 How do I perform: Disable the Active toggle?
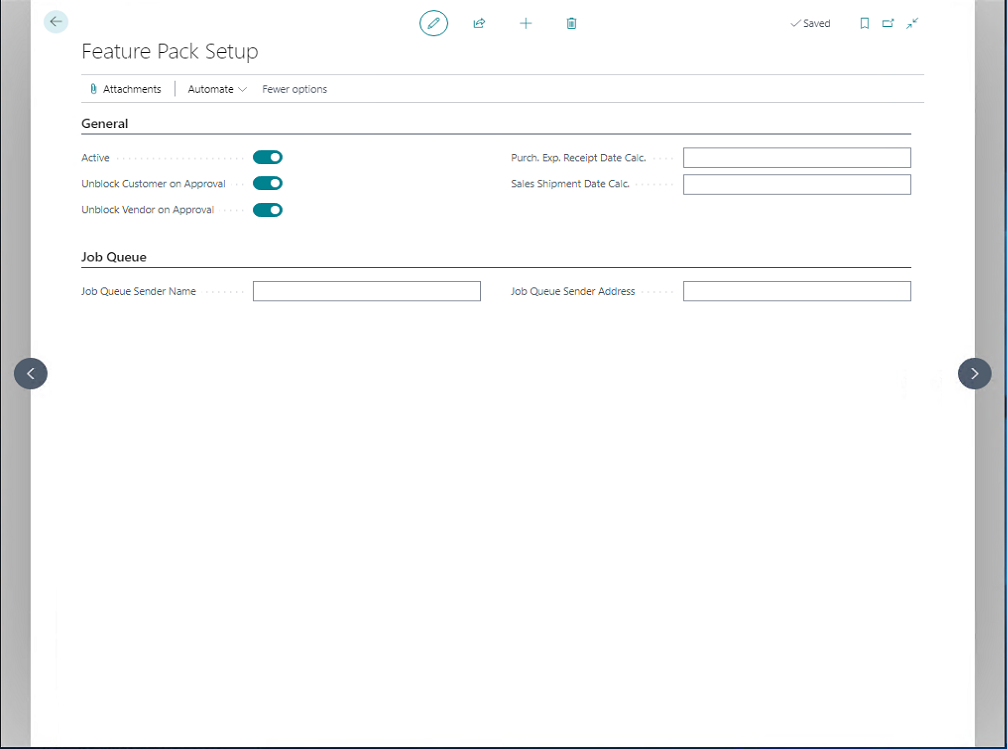click(x=267, y=157)
